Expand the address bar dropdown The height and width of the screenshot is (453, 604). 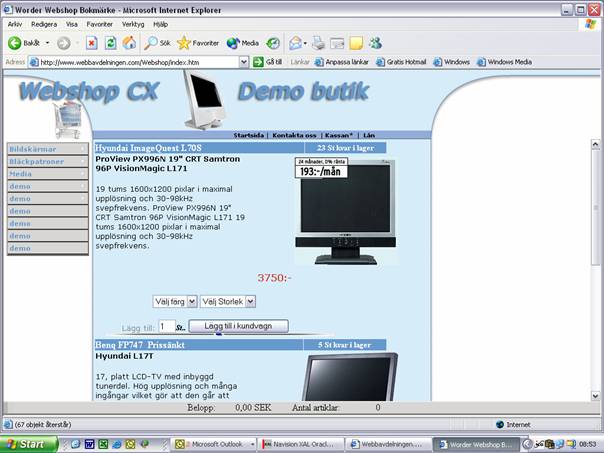pyautogui.click(x=243, y=62)
